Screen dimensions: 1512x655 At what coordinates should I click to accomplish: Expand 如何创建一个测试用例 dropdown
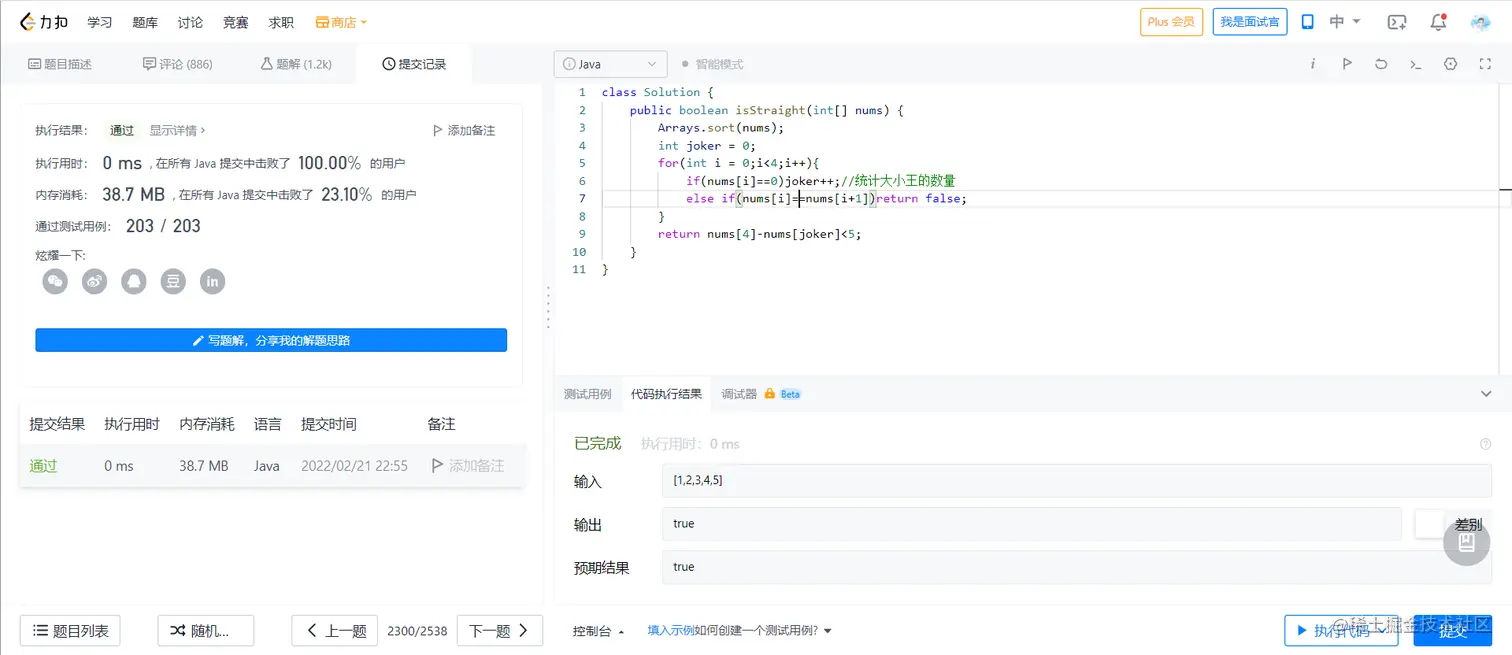point(764,631)
